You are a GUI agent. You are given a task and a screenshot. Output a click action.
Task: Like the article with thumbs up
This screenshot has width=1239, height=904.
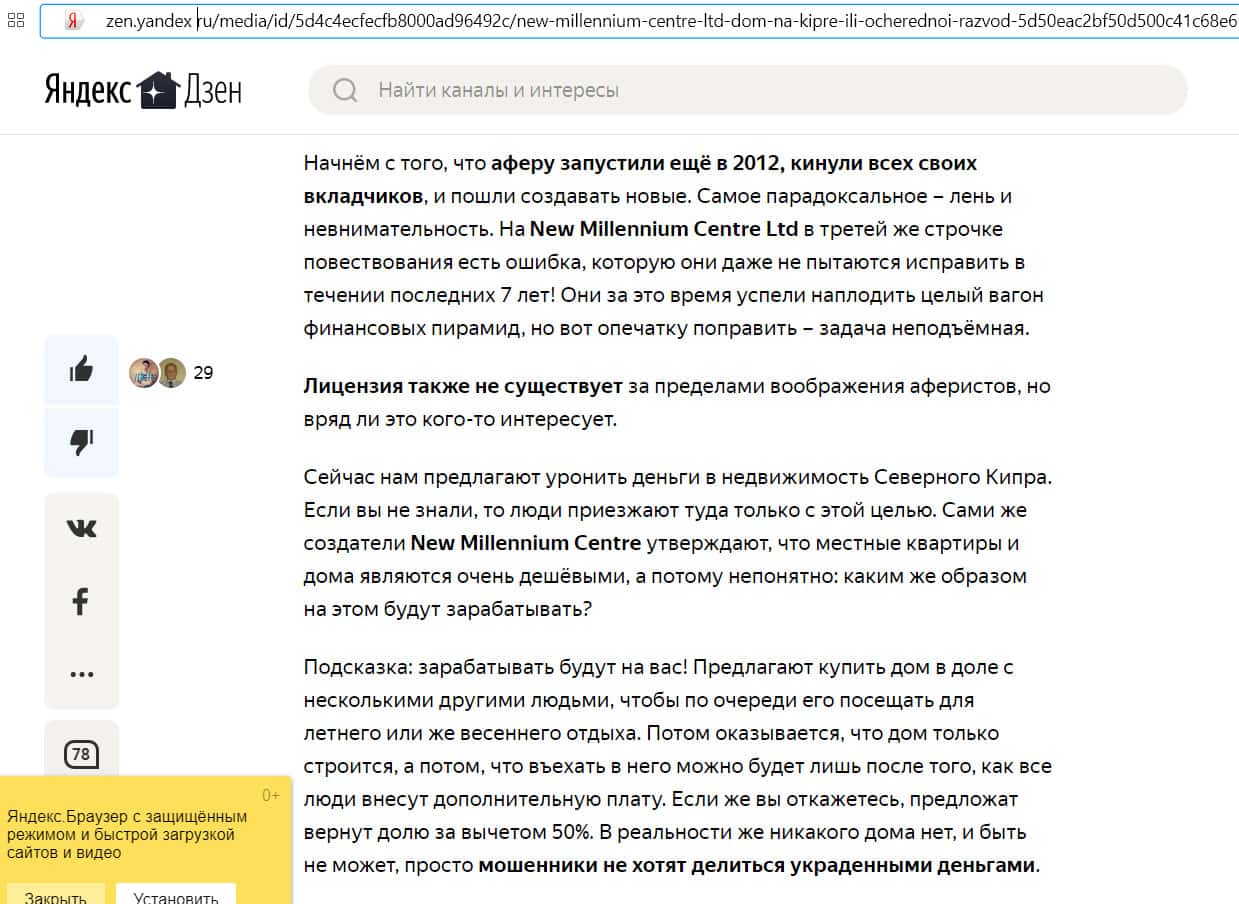pos(81,370)
